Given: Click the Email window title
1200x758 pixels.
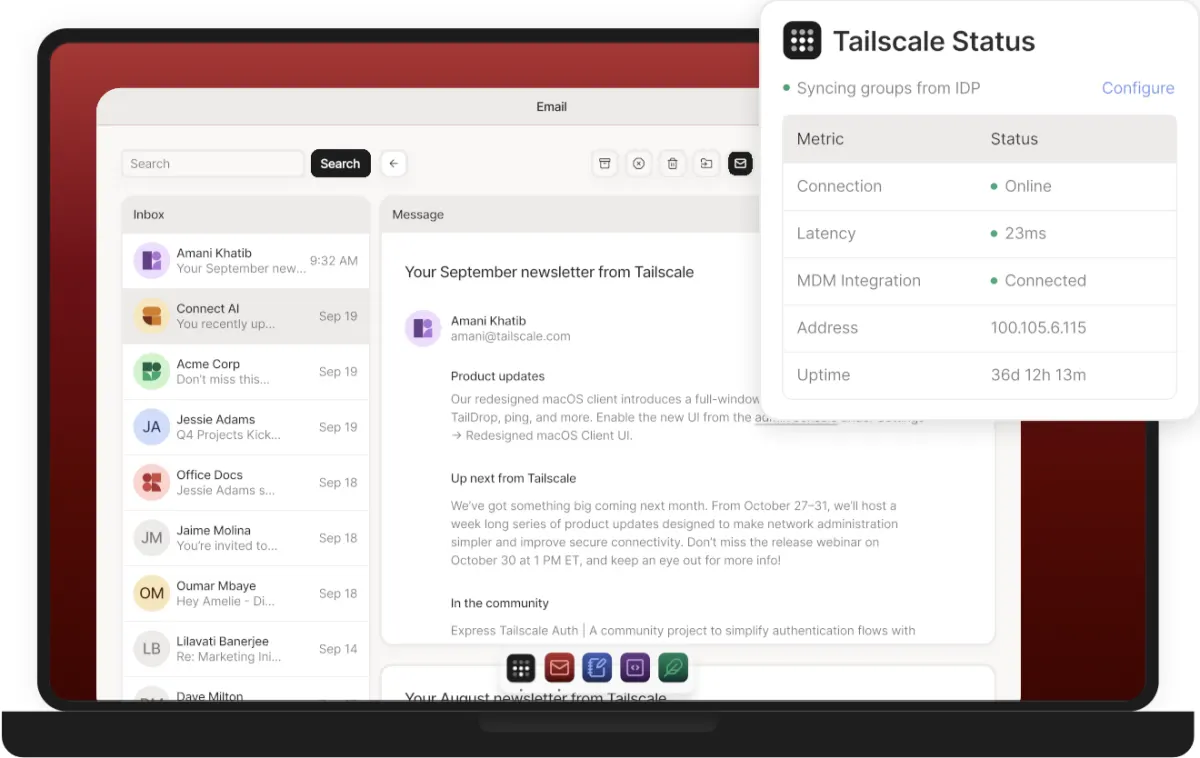Looking at the screenshot, I should pos(552,107).
